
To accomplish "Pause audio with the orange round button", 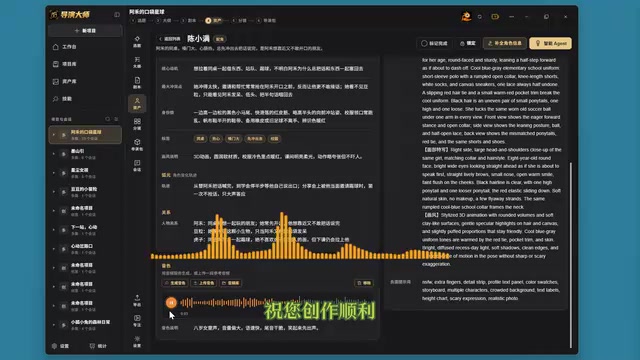I will tap(171, 302).
